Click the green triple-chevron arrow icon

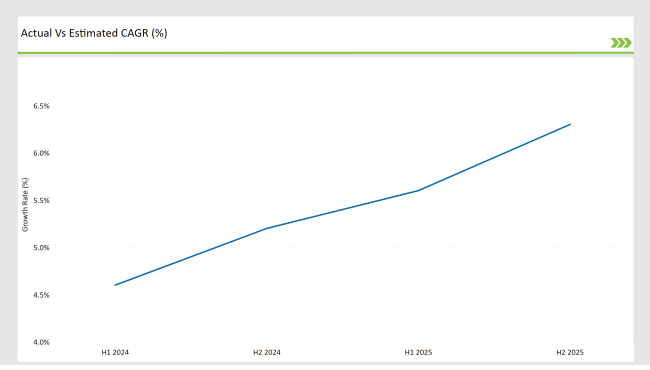click(621, 43)
